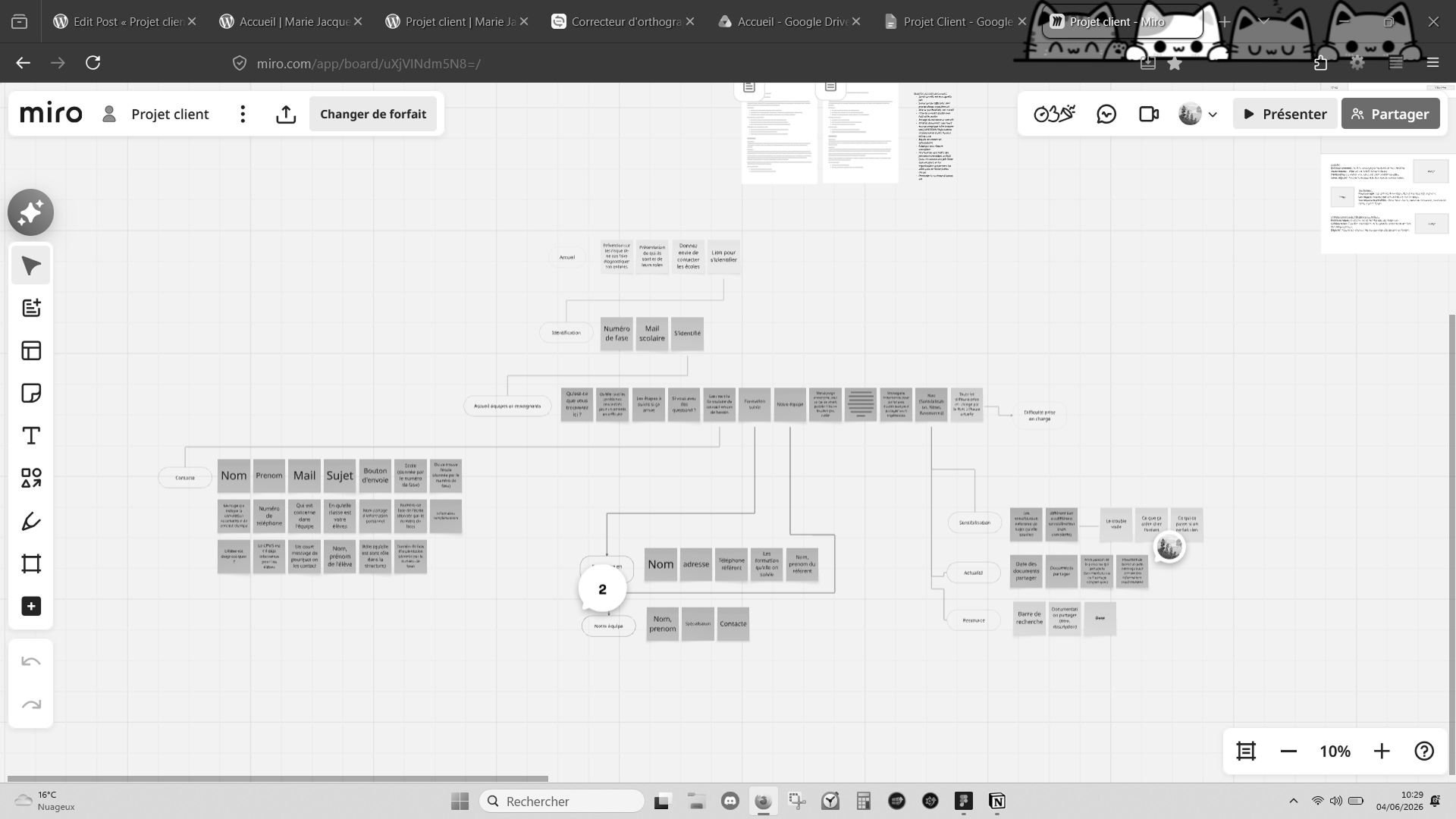1456x819 pixels.
Task: Select the Accueil équipes et enseignants node
Action: (507, 406)
